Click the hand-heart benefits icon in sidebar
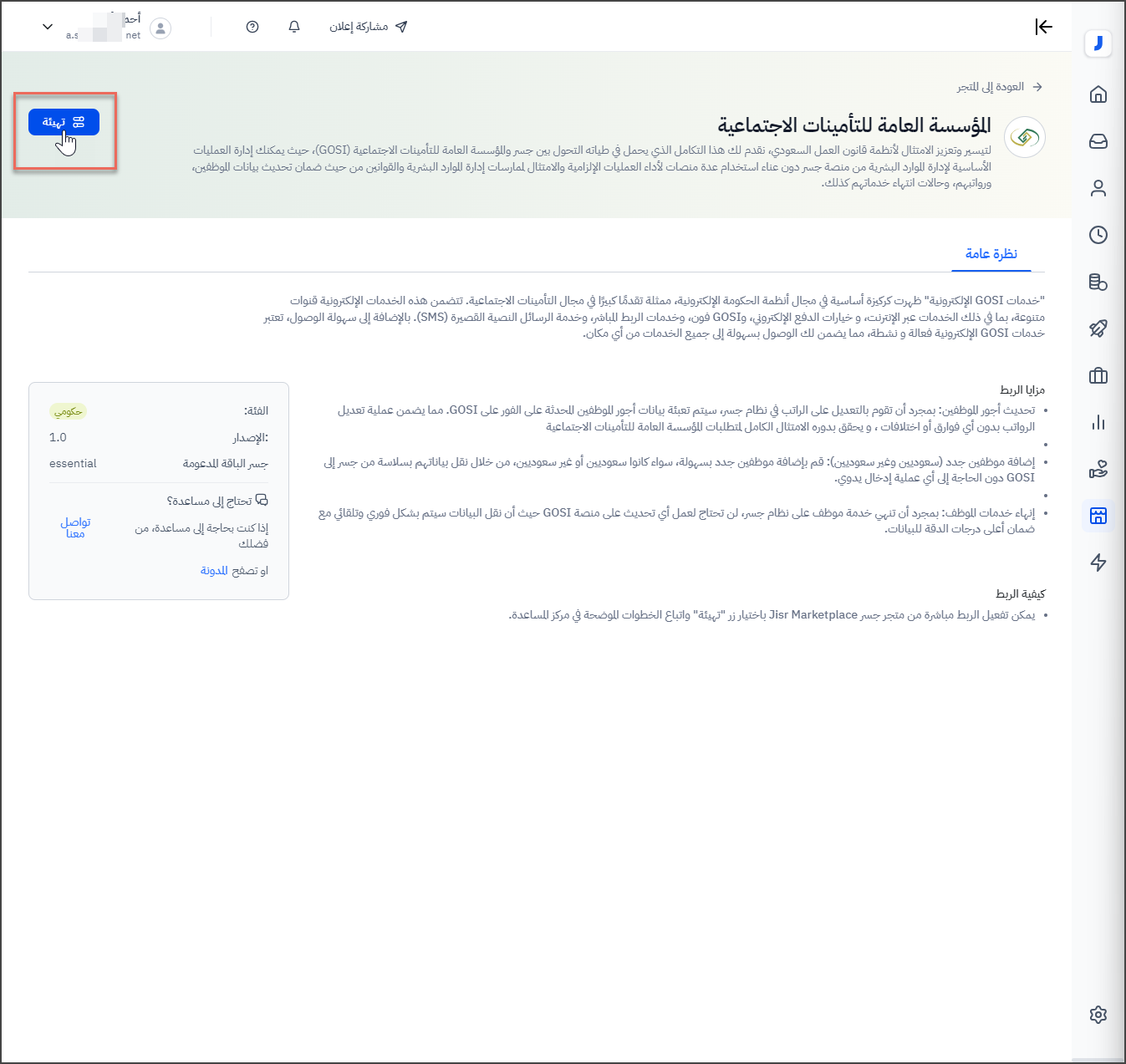 click(x=1098, y=469)
